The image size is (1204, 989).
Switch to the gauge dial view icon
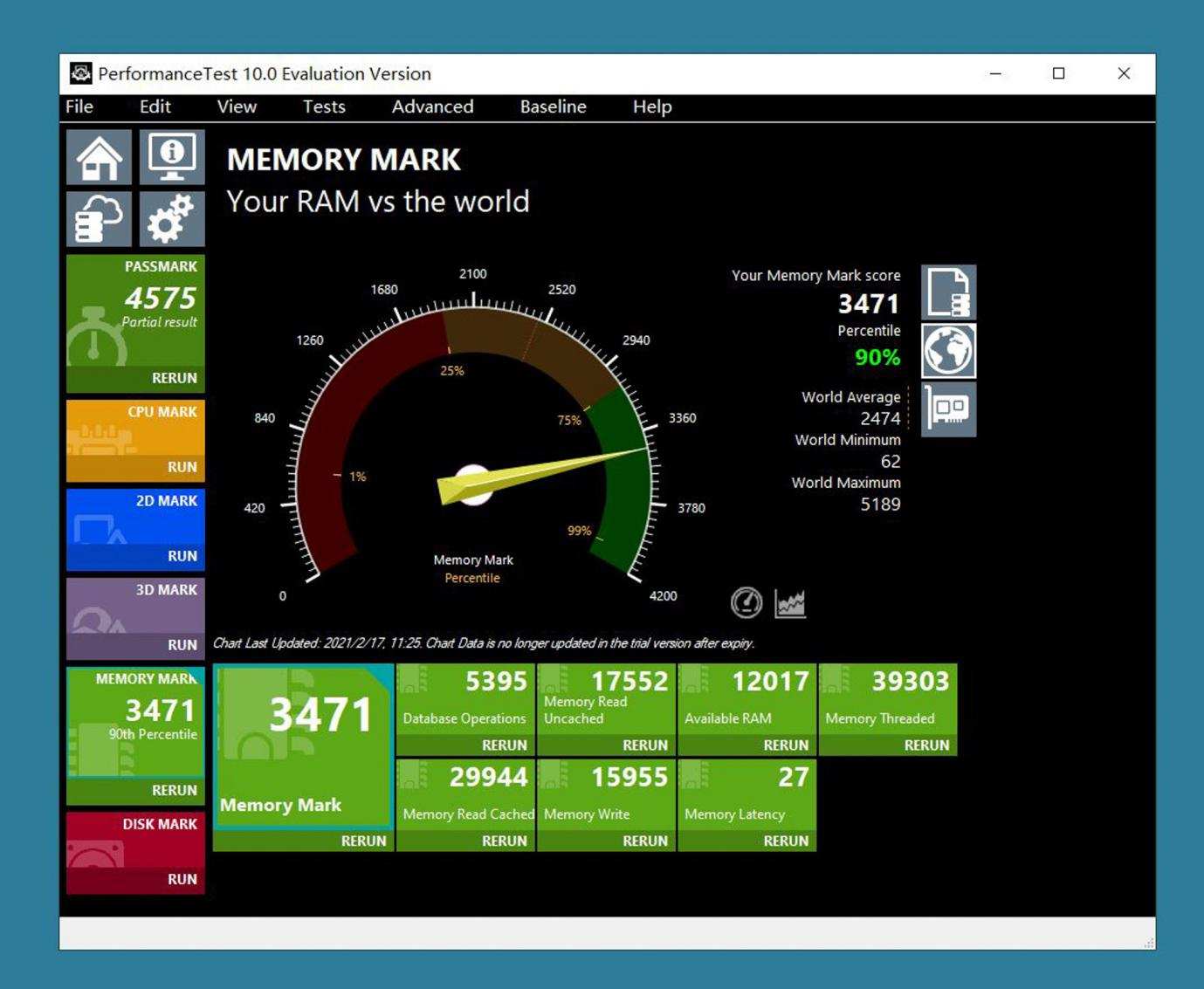[x=746, y=602]
